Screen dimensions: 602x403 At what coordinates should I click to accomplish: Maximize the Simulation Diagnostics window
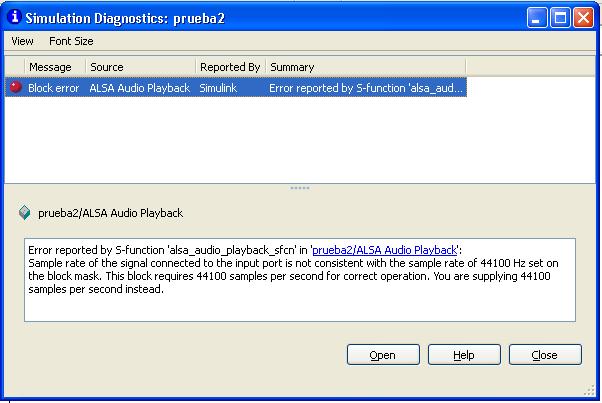point(560,18)
